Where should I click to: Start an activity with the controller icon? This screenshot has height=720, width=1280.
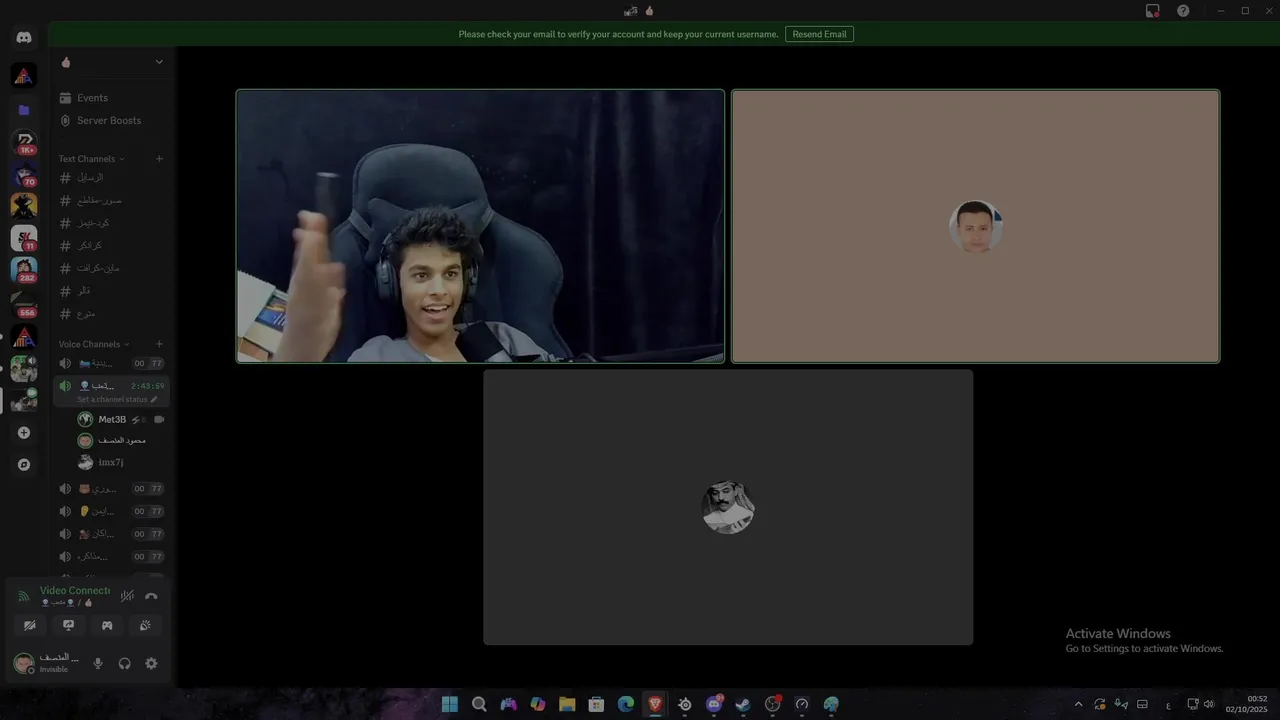point(107,626)
